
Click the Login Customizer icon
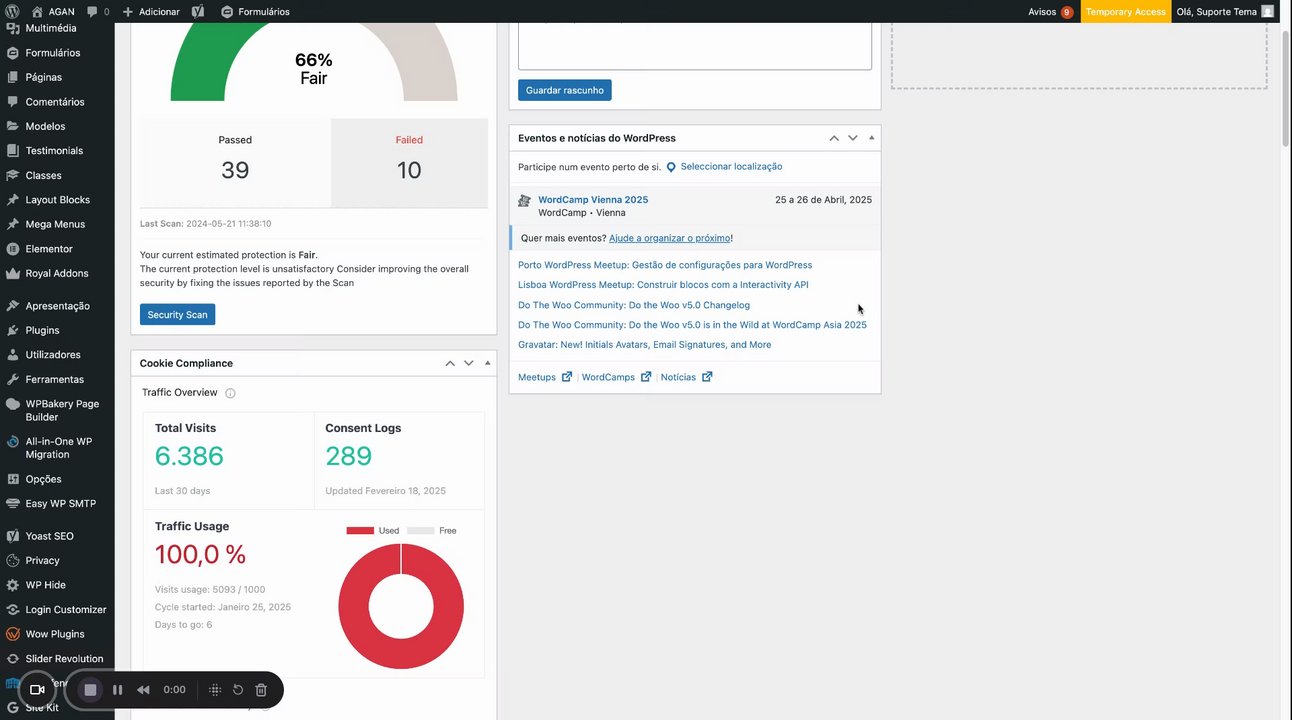[x=12, y=610]
